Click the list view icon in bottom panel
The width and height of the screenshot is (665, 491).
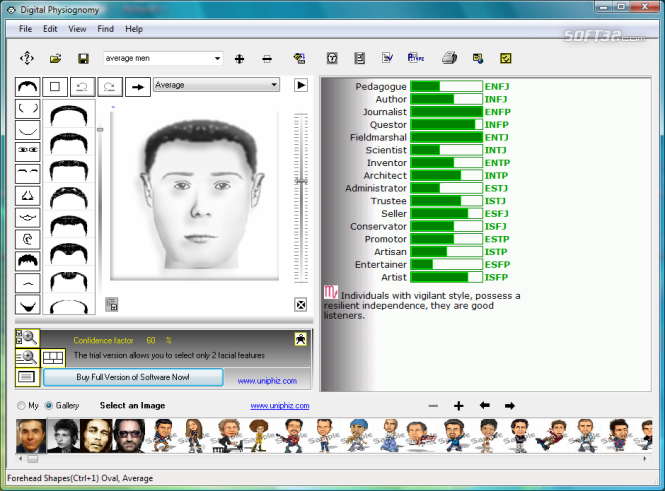point(27,377)
